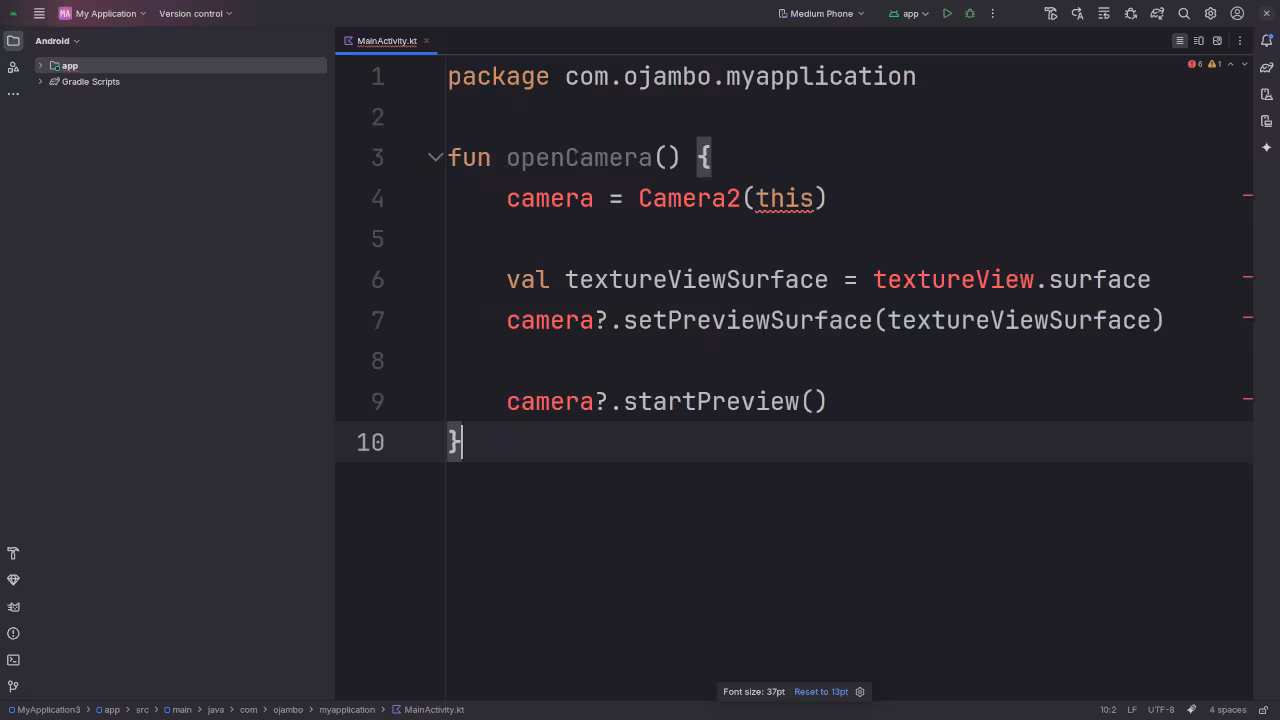Viewport: 1280px width, 720px height.
Task: Click 10:2 line column indicator
Action: (x=1108, y=710)
